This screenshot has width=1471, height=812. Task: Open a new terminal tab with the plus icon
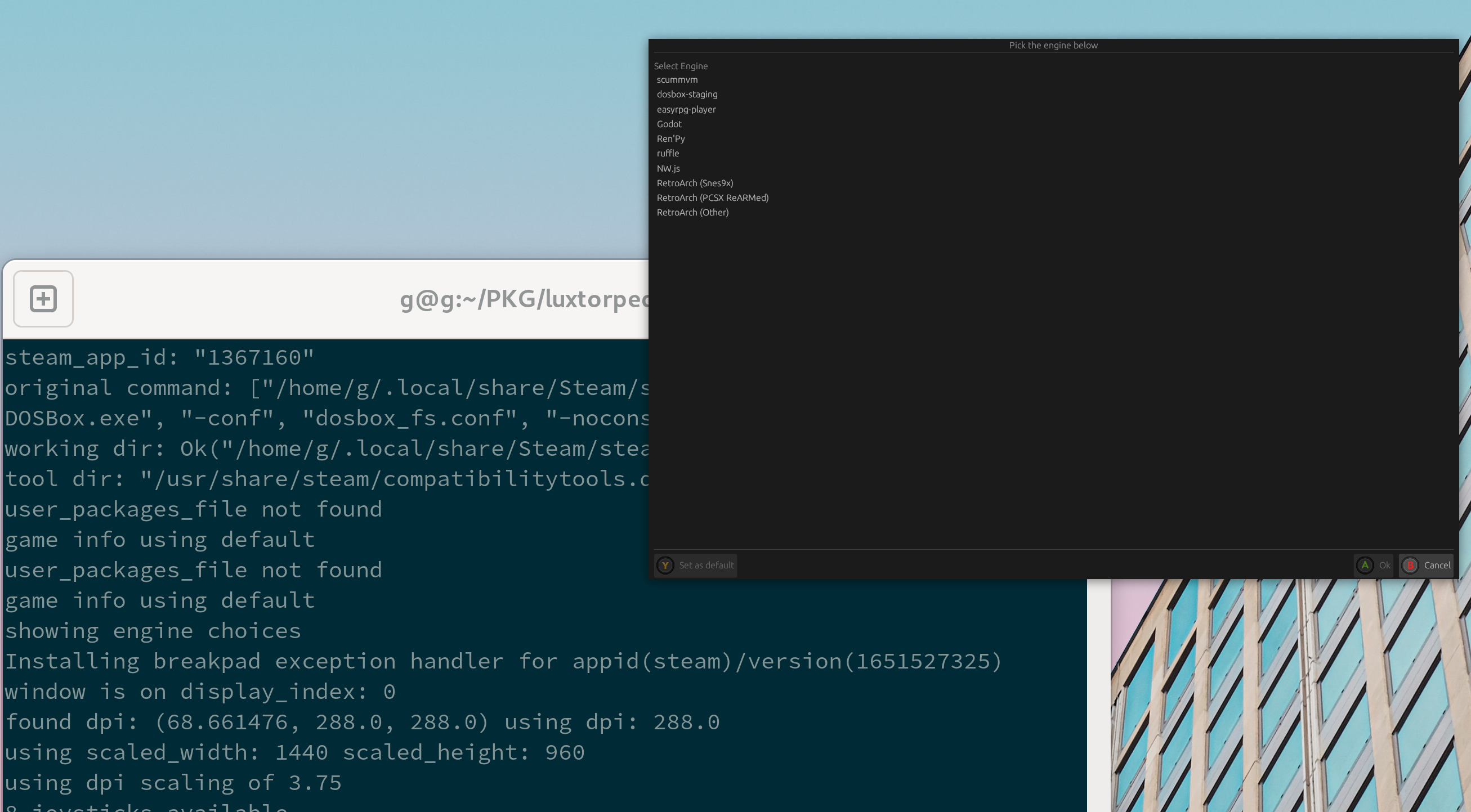[43, 298]
